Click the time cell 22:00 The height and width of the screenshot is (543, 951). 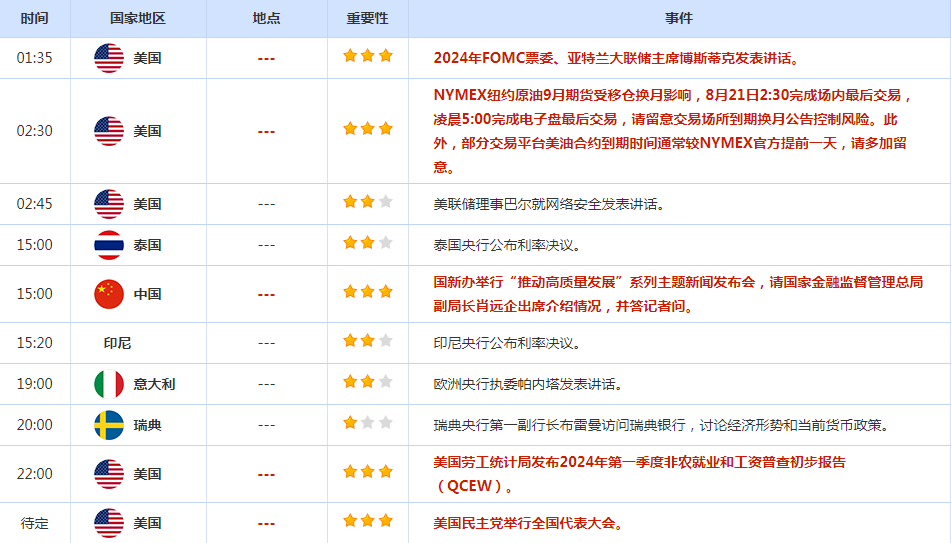35,474
